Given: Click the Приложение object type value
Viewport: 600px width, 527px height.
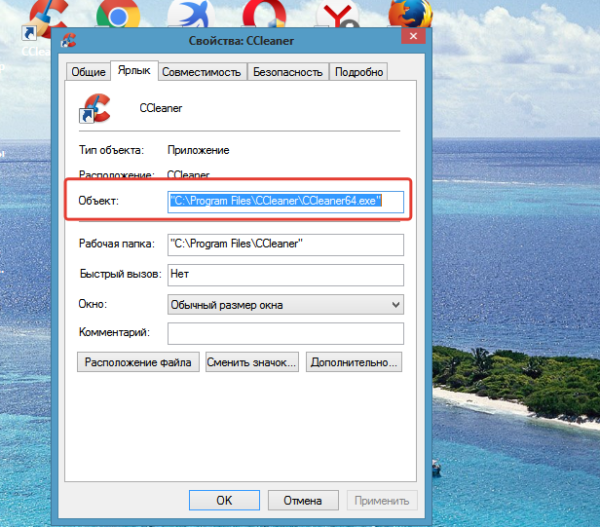Looking at the screenshot, I should coord(198,150).
